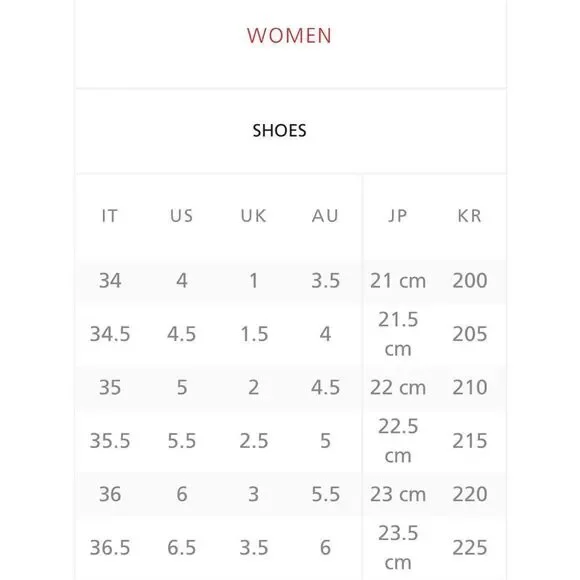Click the IT column header
Screen dimensions: 580x580
(110, 216)
